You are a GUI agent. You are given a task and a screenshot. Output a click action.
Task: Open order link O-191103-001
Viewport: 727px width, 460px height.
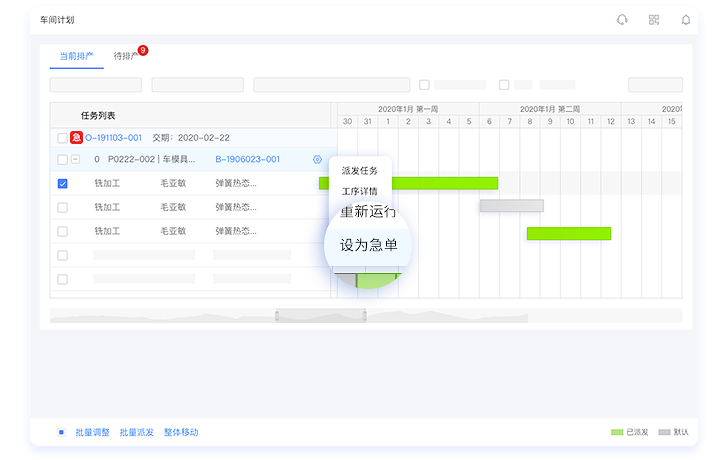(x=114, y=138)
